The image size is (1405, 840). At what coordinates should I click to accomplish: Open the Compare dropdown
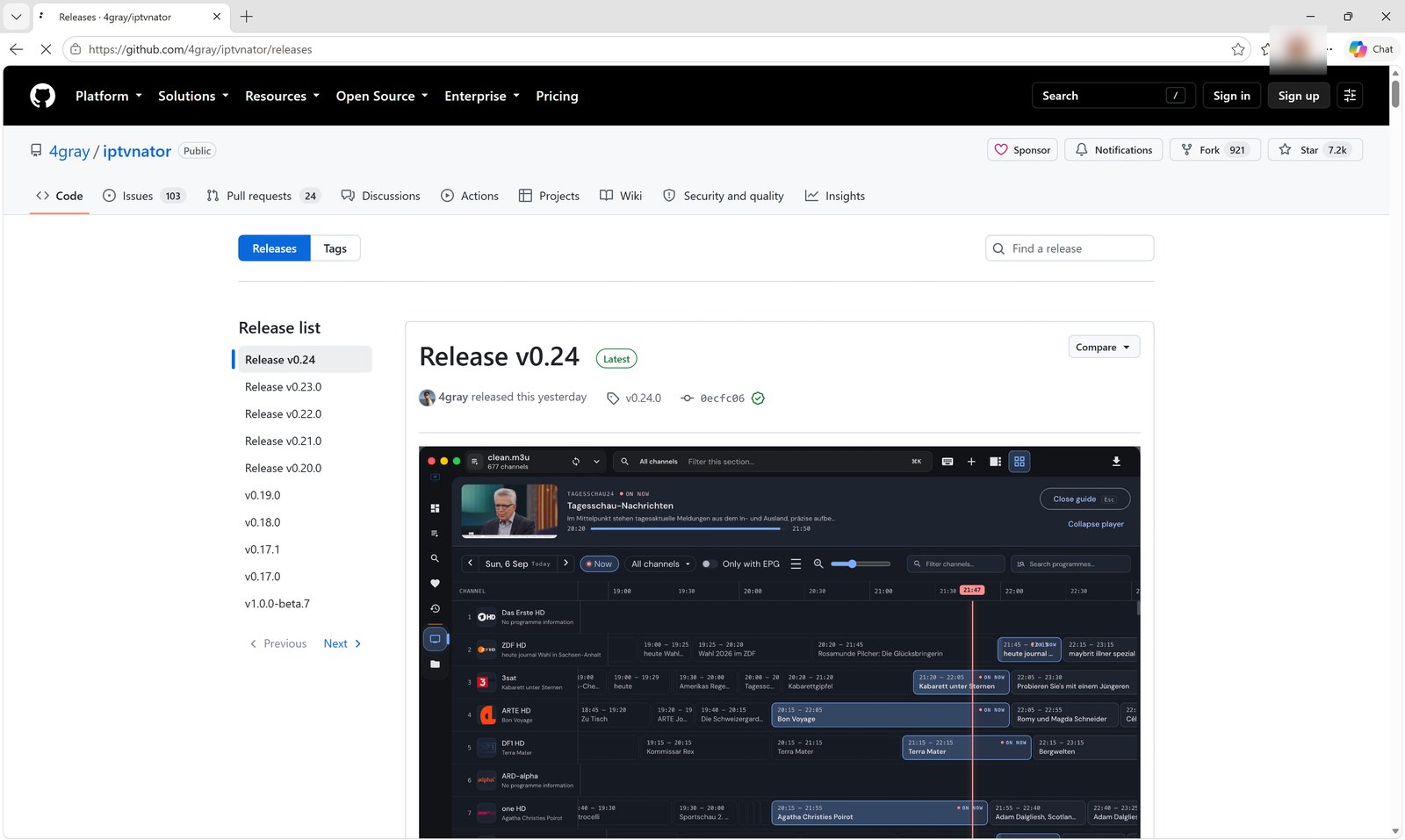coord(1104,347)
